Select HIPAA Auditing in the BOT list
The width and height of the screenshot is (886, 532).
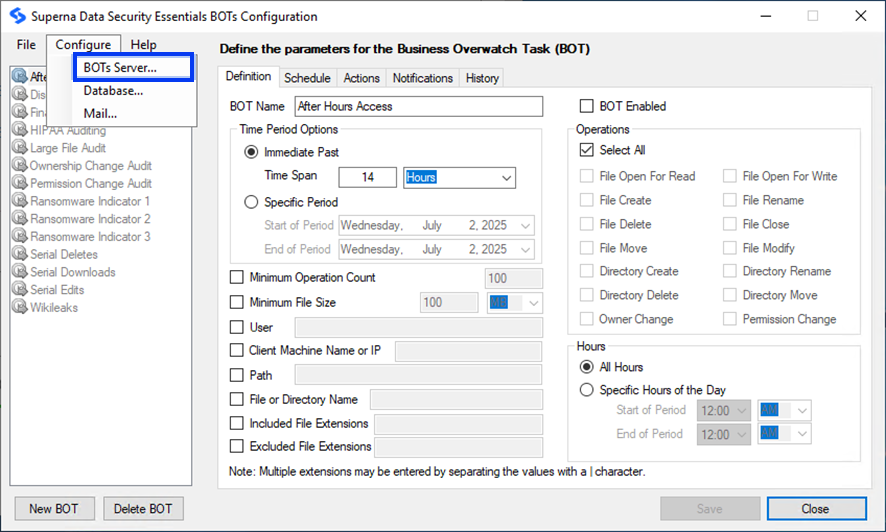(68, 130)
